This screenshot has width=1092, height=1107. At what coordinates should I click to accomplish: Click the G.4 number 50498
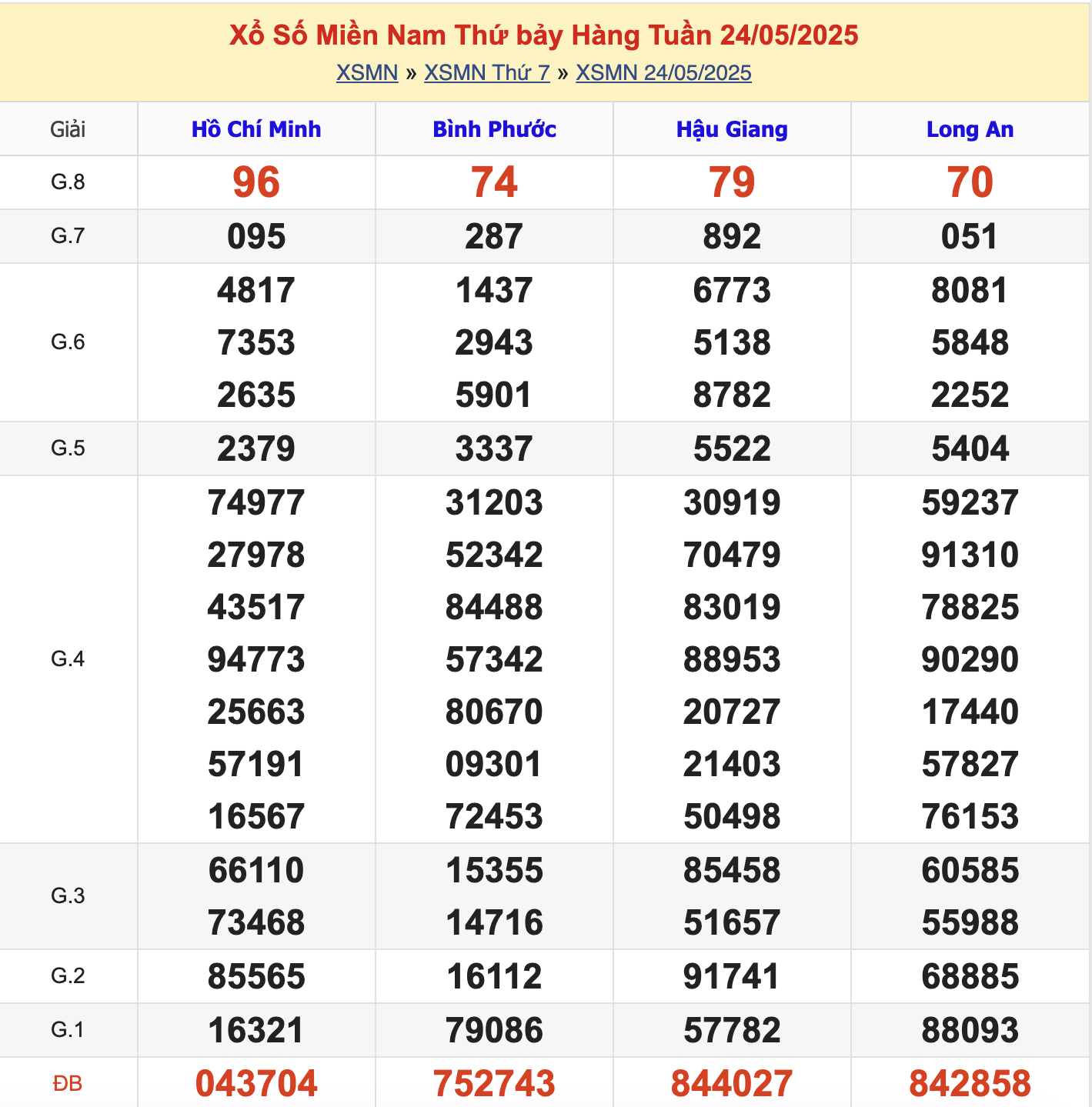point(732,816)
